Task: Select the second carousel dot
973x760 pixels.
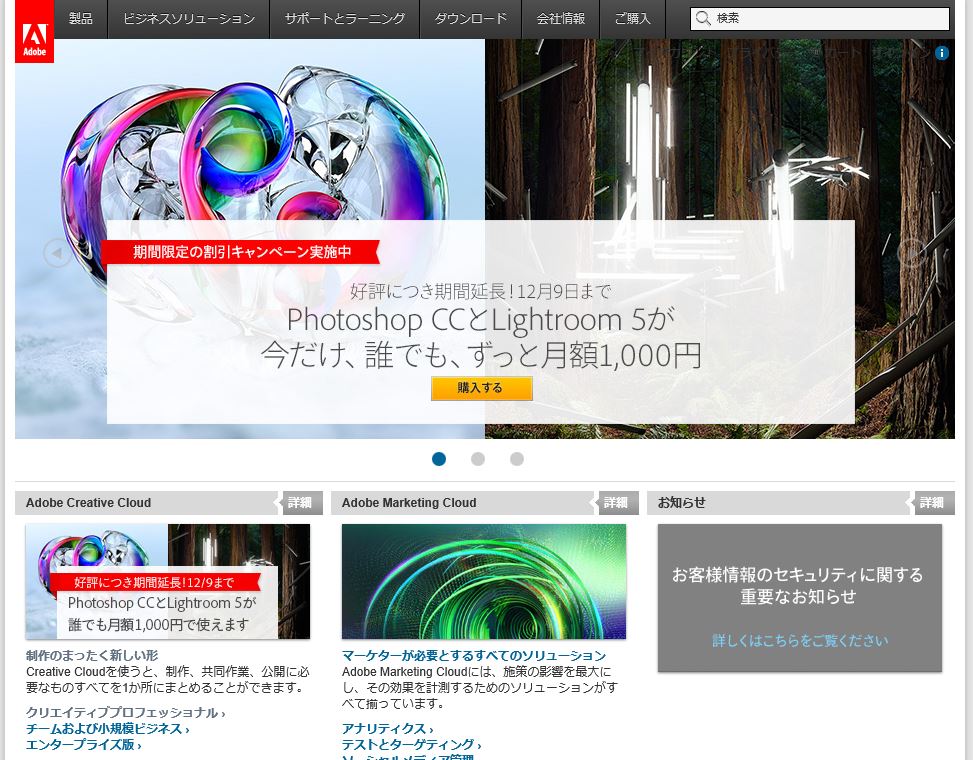Action: click(x=478, y=458)
